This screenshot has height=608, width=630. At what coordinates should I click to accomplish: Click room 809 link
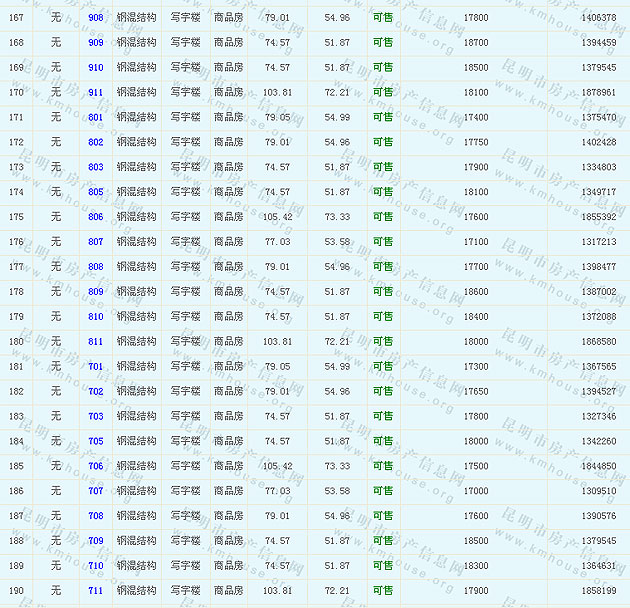click(95, 292)
